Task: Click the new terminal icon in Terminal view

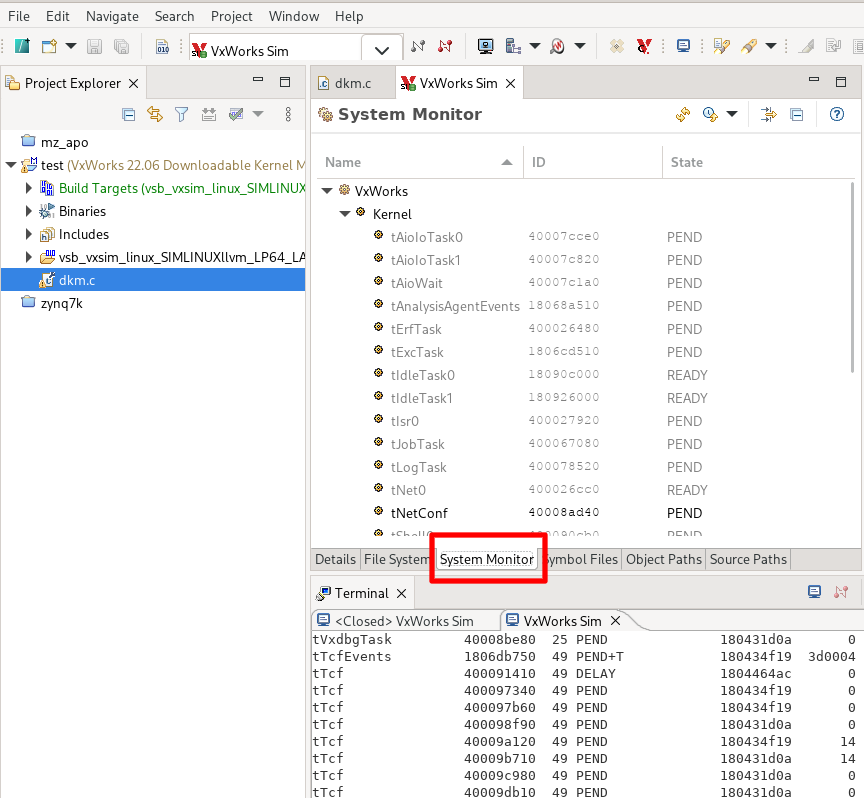Action: 814,592
